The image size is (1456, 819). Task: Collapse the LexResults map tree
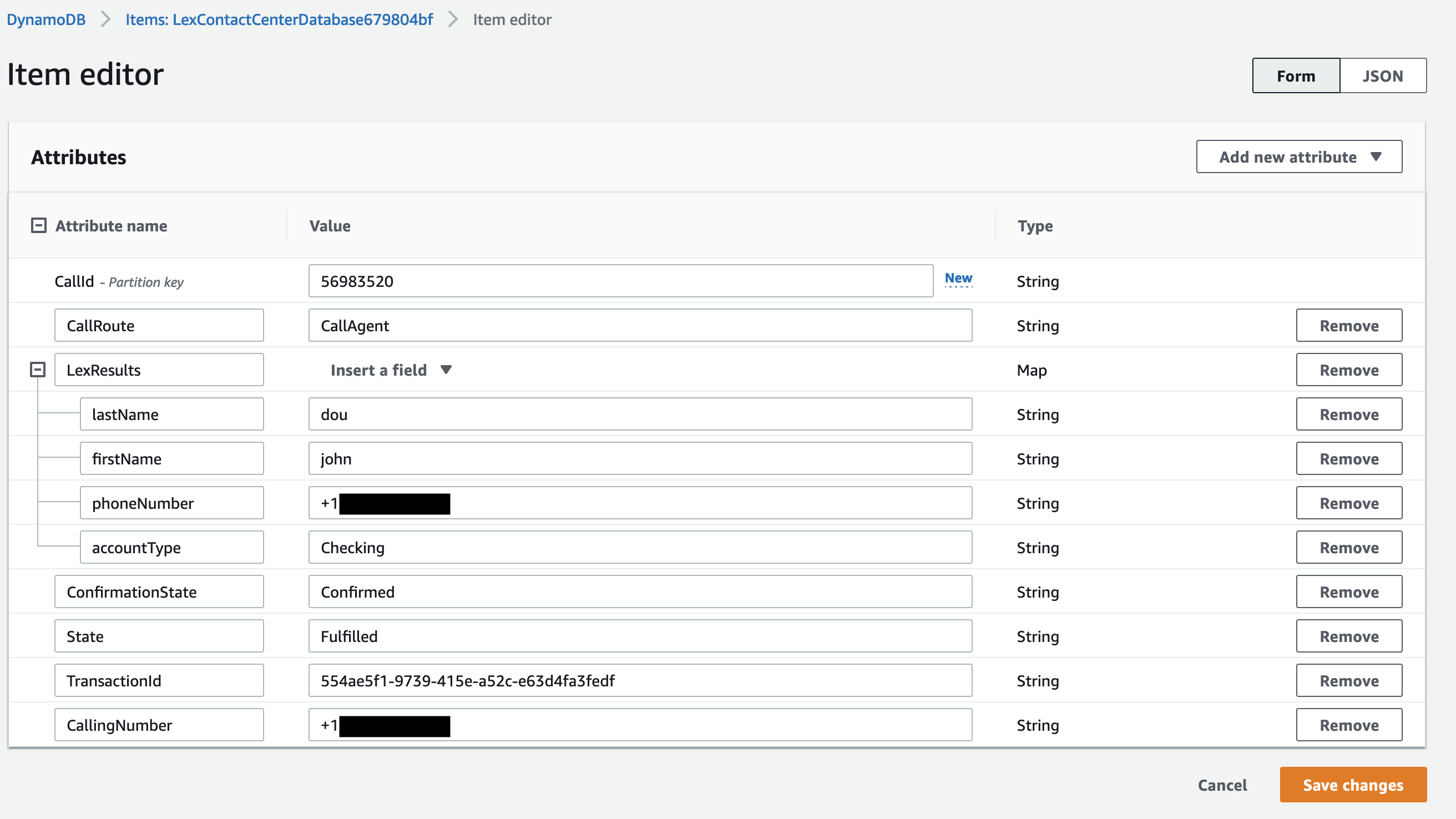[37, 370]
